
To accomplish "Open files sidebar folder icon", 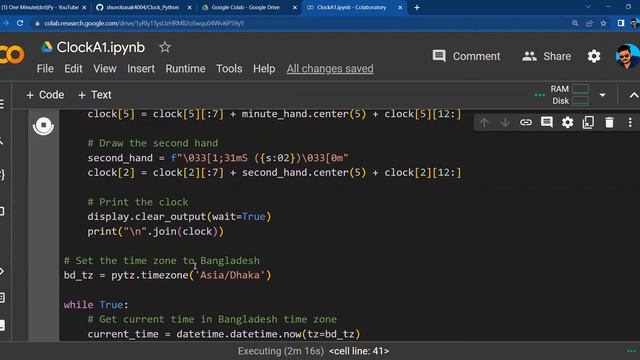I will click(2, 211).
